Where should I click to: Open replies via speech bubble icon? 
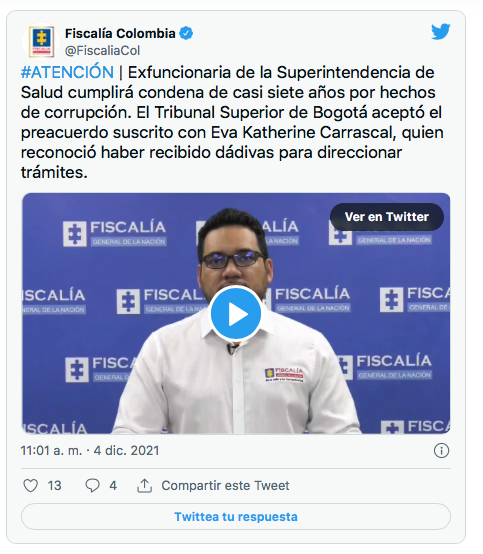click(93, 485)
